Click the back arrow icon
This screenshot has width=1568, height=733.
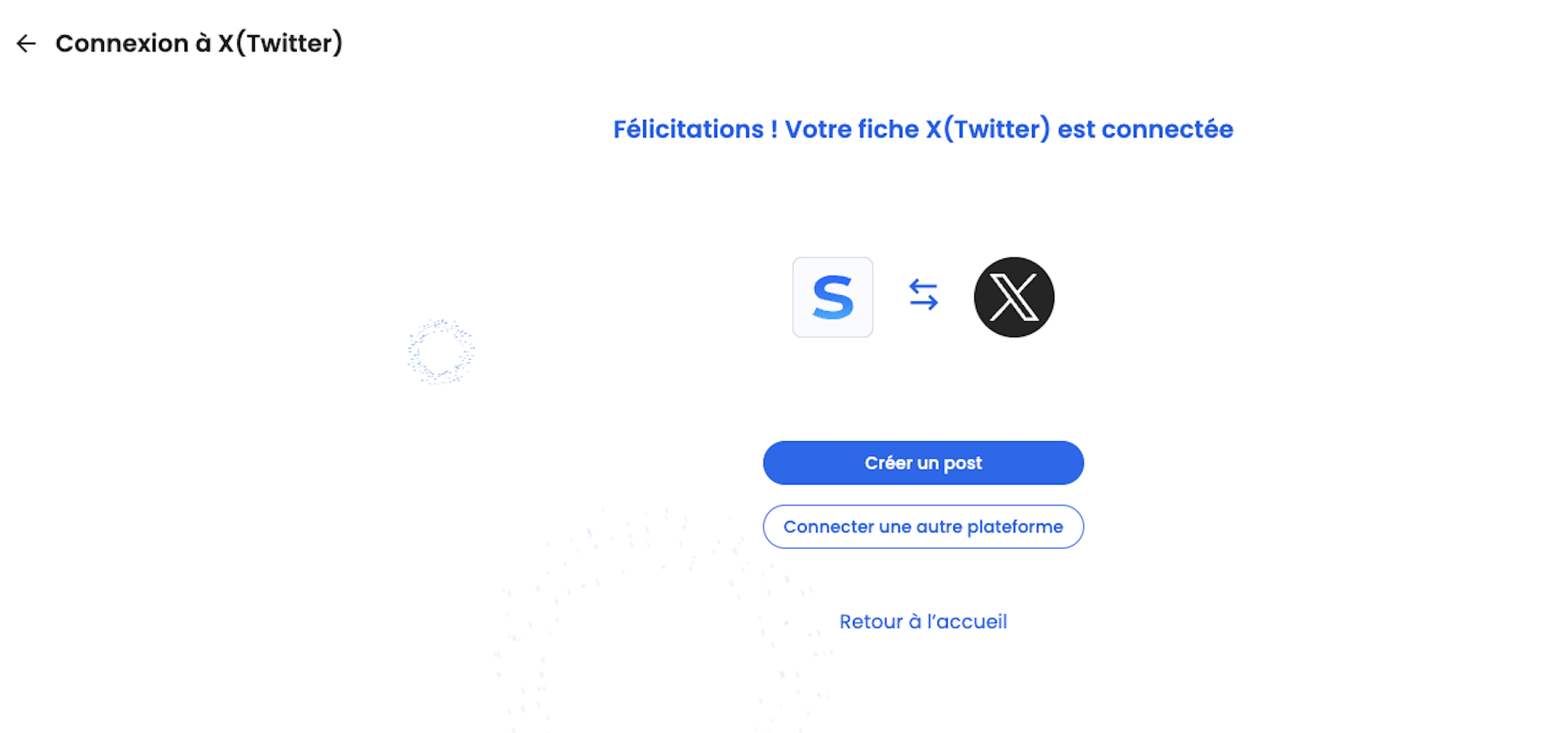pyautogui.click(x=26, y=44)
